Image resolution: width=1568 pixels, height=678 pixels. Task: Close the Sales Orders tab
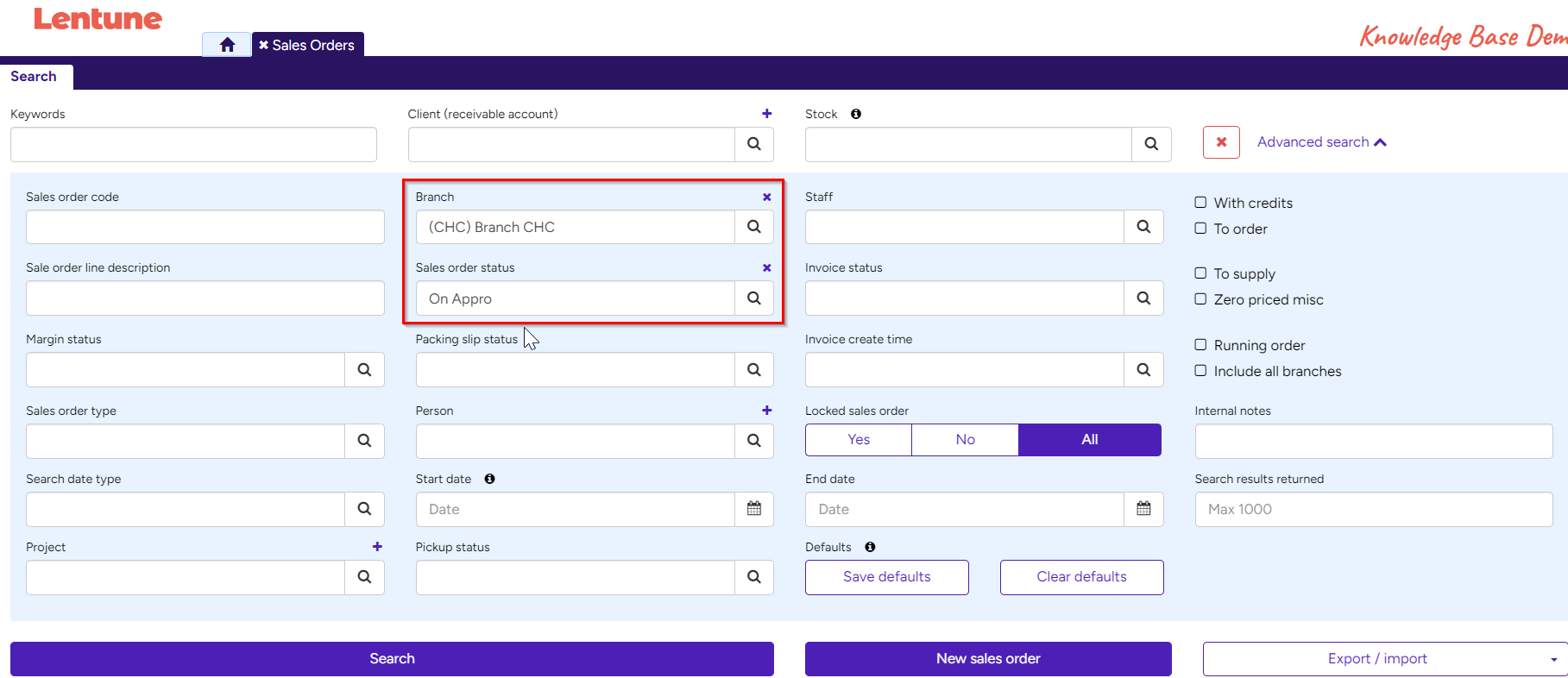pyautogui.click(x=264, y=45)
